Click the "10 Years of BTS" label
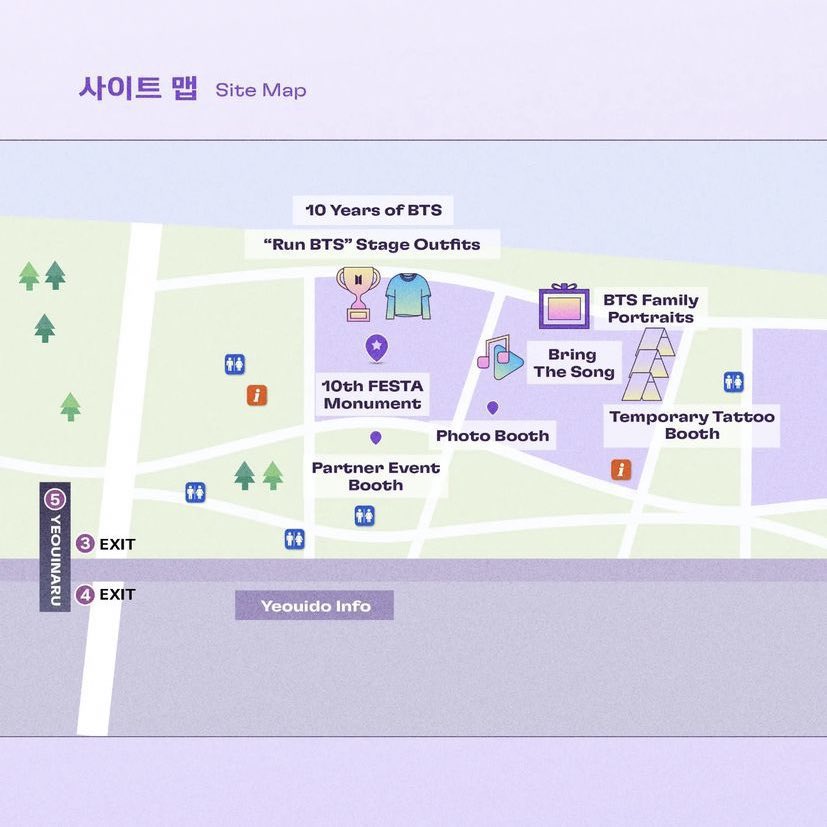The height and width of the screenshot is (827, 827). point(373,210)
